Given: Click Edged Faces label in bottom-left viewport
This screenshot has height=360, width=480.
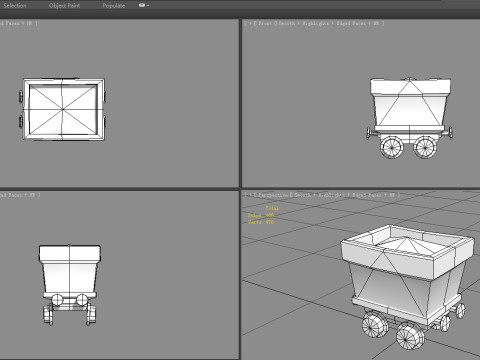Looking at the screenshot, I should point(12,195).
